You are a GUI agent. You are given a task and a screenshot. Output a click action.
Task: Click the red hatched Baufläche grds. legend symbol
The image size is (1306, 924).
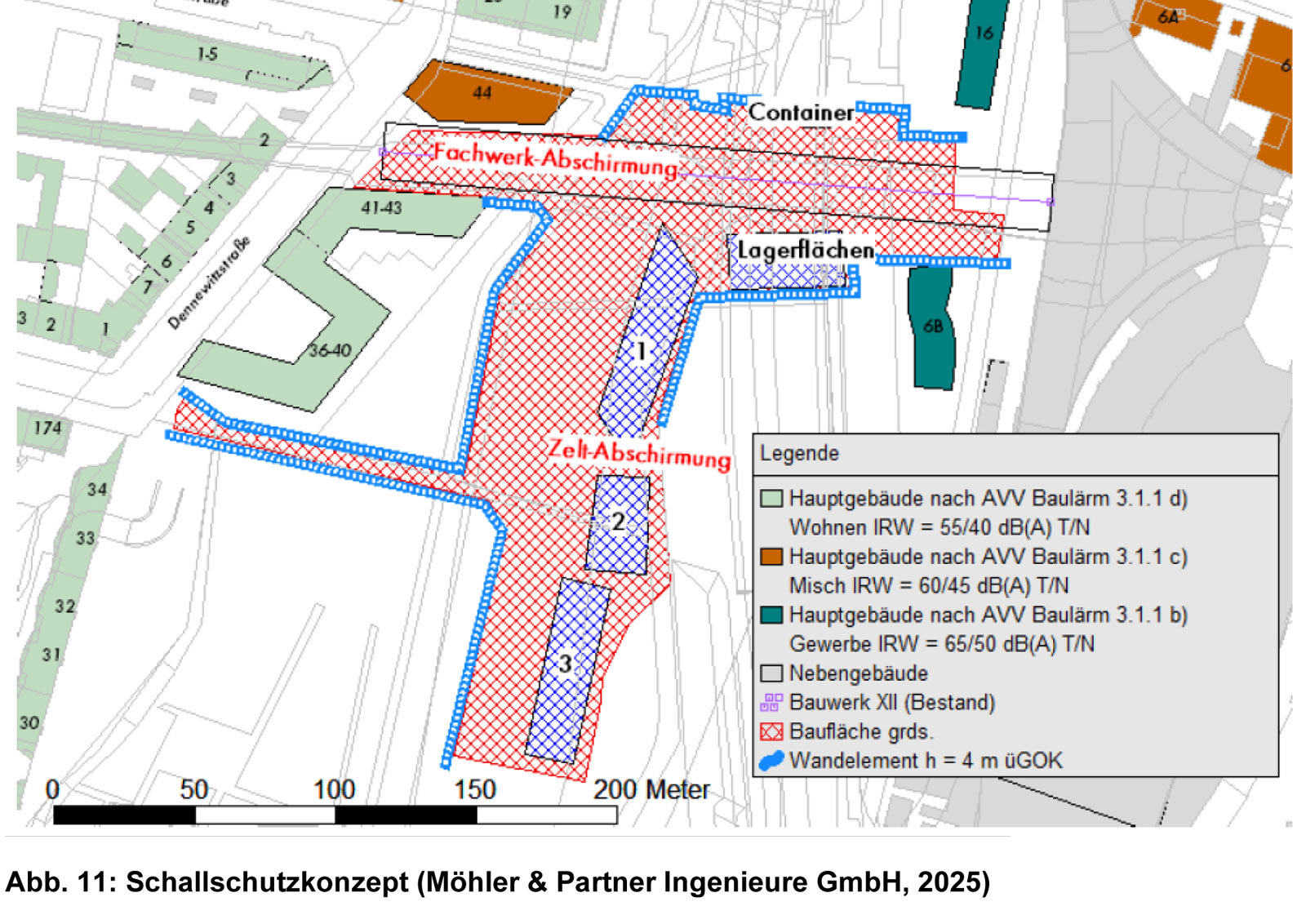point(771,731)
